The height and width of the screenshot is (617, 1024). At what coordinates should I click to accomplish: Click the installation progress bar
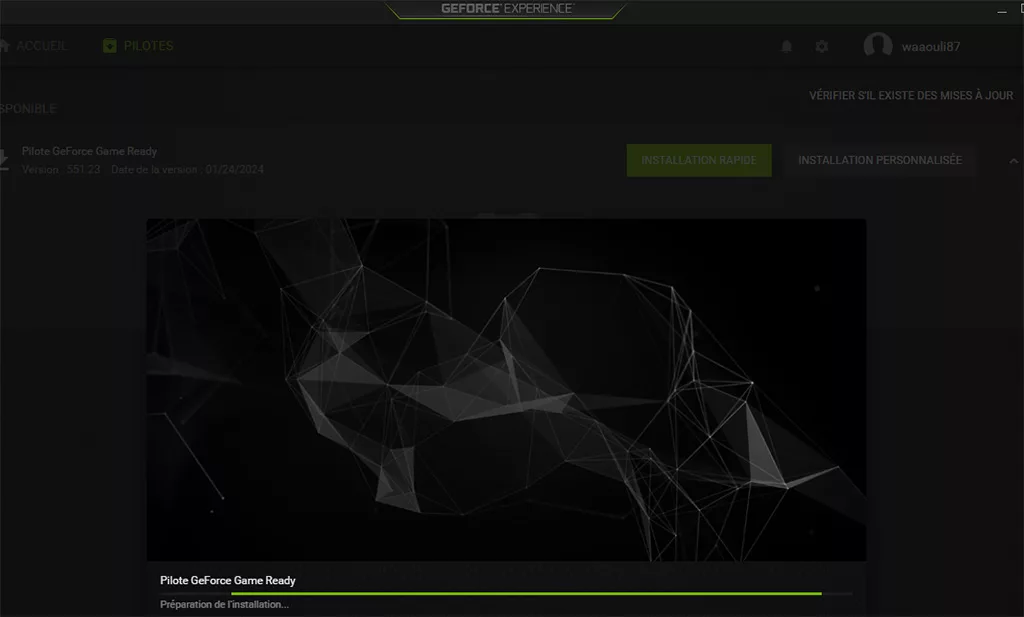pyautogui.click(x=506, y=593)
